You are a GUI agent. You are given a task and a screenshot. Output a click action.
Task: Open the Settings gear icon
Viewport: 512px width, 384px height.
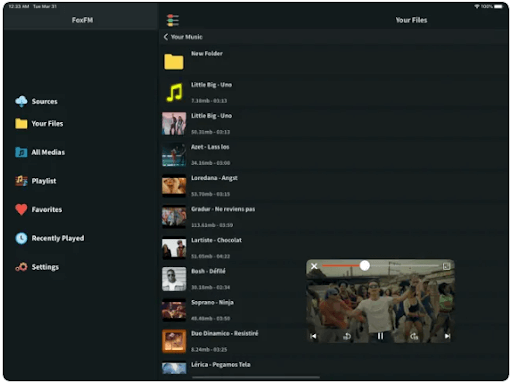click(21, 267)
